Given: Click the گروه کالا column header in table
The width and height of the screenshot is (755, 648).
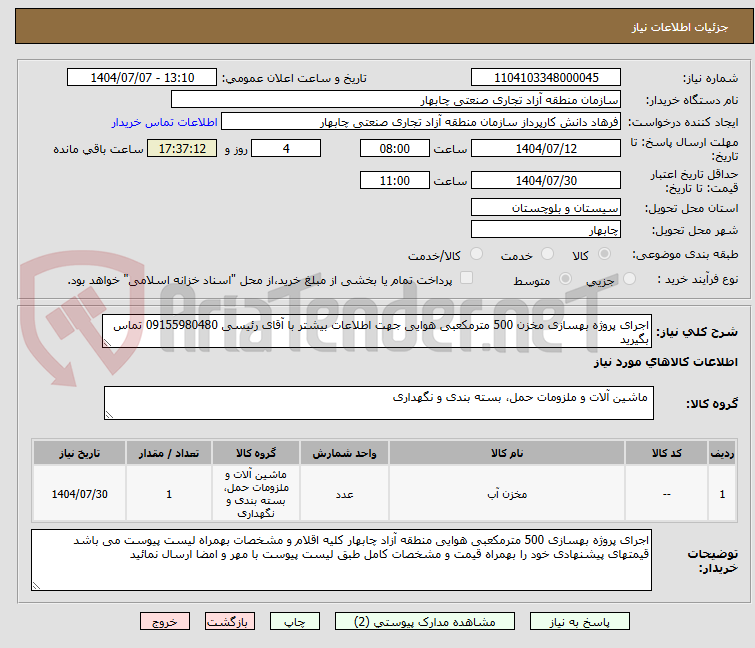Looking at the screenshot, I should tap(256, 453).
